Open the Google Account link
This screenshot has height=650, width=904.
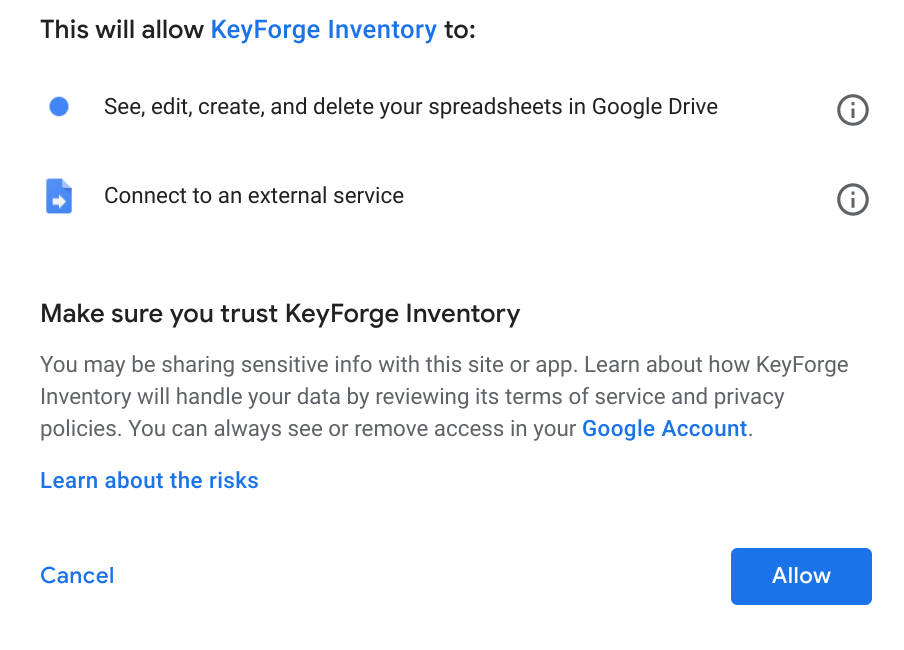point(664,429)
